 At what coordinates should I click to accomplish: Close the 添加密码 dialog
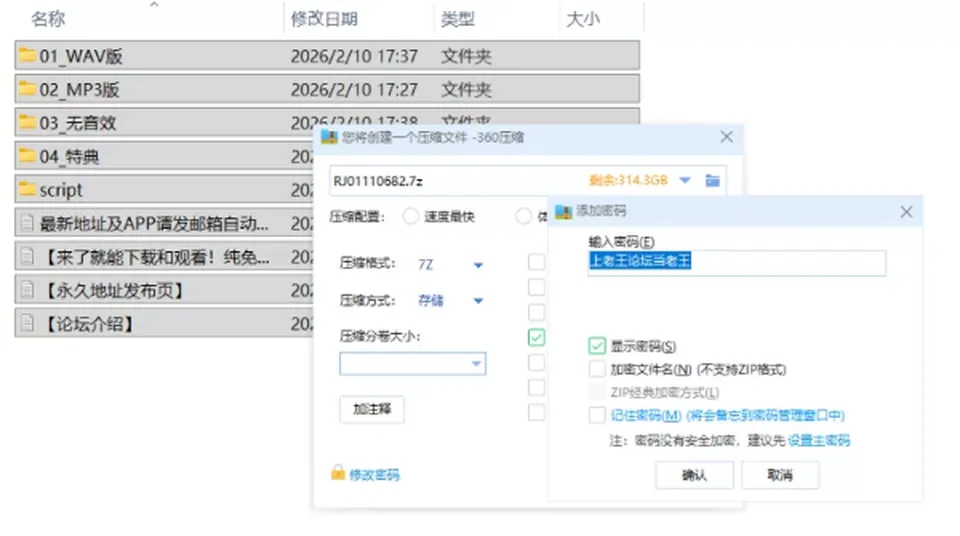(x=906, y=212)
